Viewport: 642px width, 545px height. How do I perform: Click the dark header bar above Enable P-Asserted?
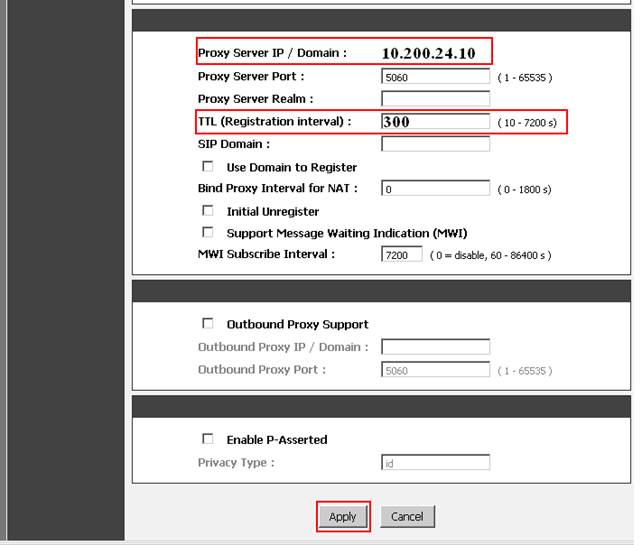tap(382, 406)
